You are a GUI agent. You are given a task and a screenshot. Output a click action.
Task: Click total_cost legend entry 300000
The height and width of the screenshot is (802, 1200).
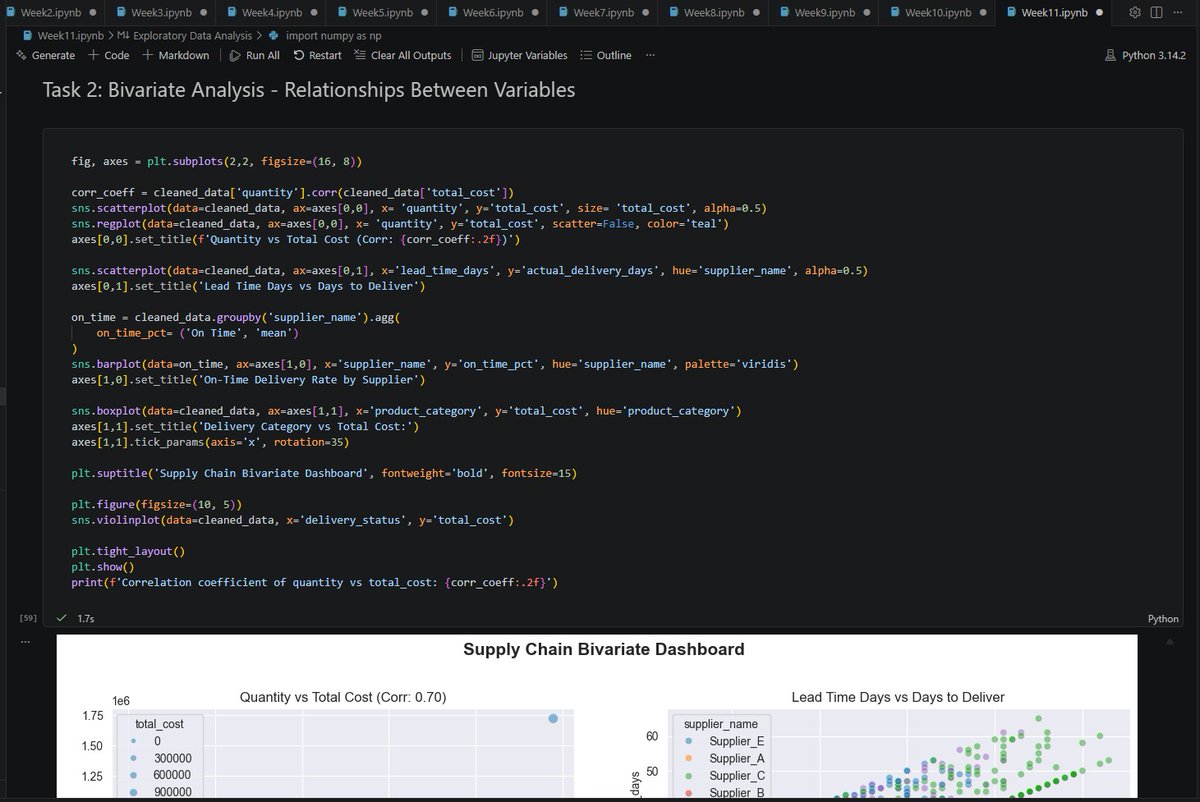coord(163,758)
